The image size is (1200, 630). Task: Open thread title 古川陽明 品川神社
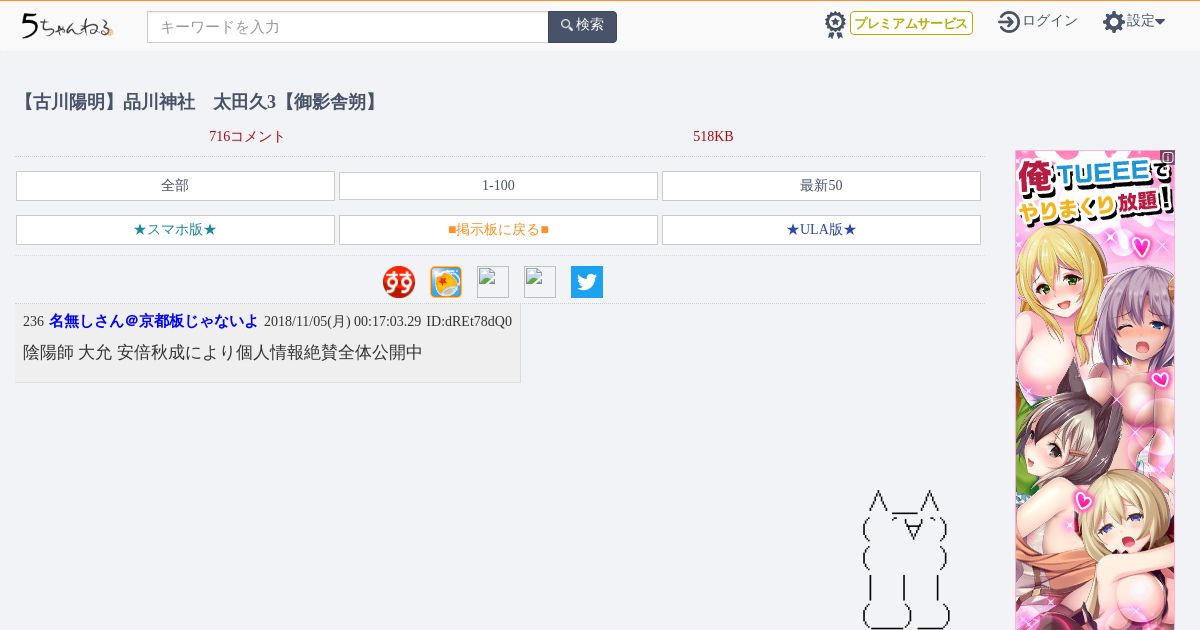(200, 102)
